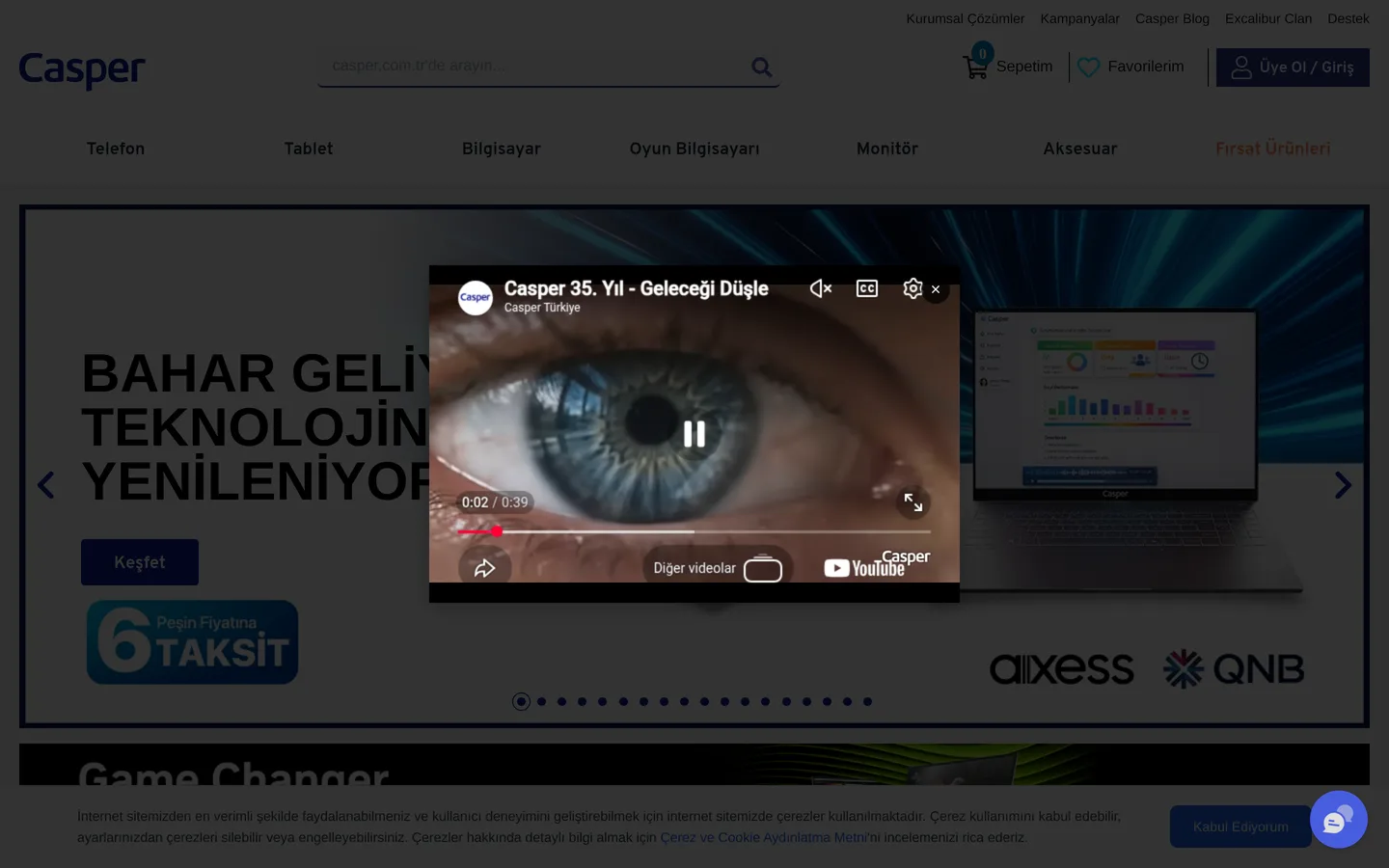Seek along the video progress bar
The width and height of the screenshot is (1389, 868).
tap(694, 531)
